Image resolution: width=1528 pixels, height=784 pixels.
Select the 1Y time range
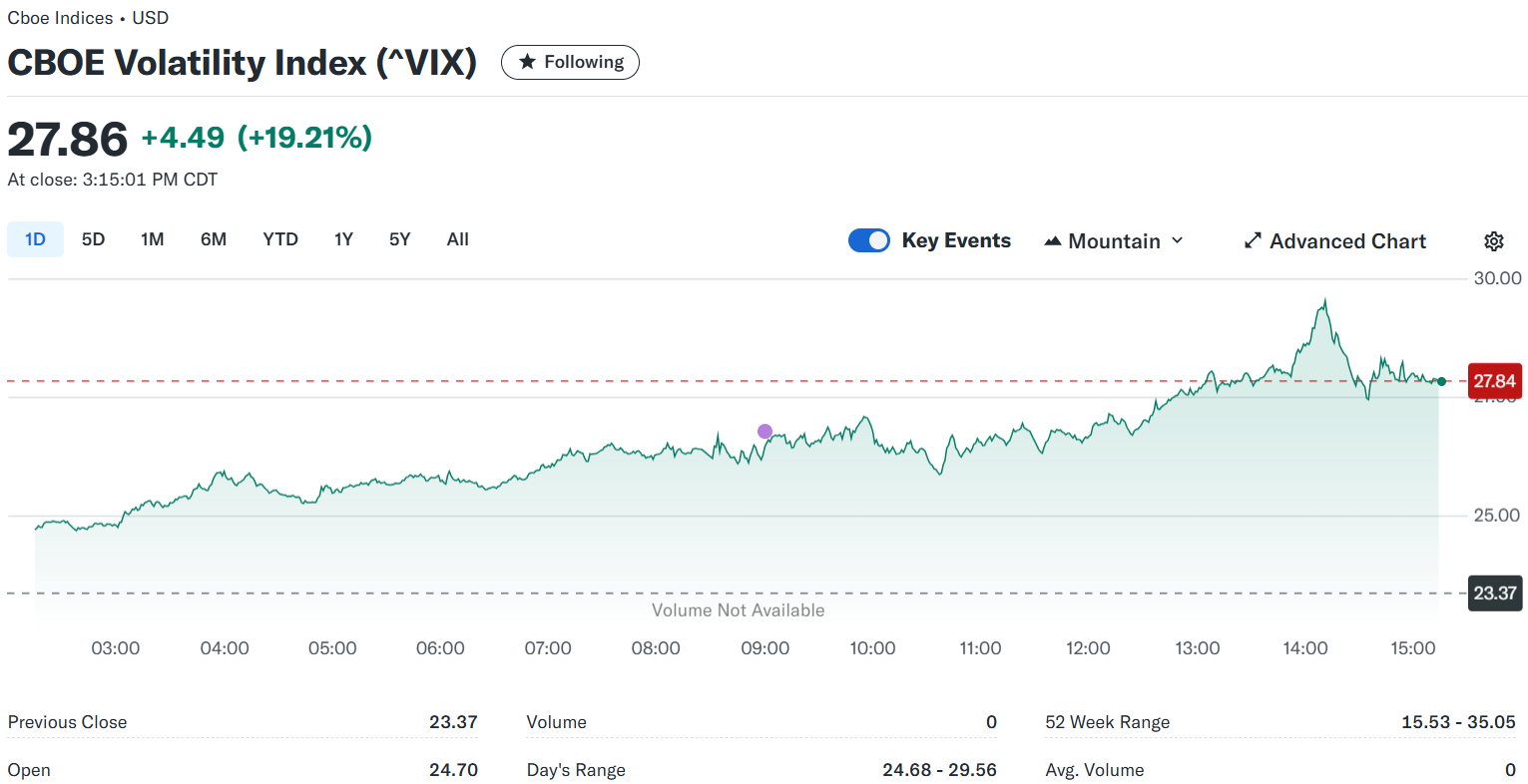coord(343,239)
